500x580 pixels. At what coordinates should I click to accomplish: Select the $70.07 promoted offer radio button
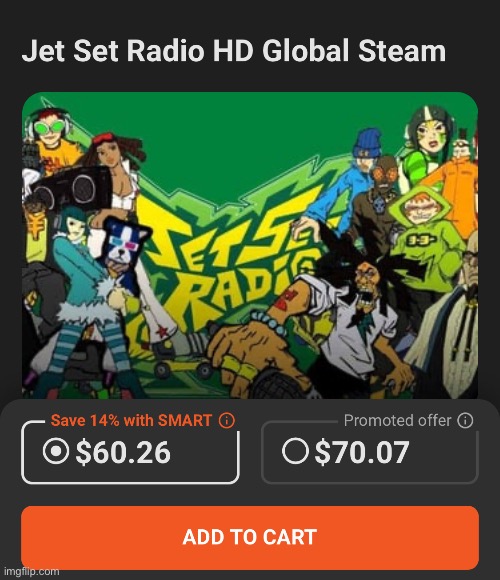[295, 451]
